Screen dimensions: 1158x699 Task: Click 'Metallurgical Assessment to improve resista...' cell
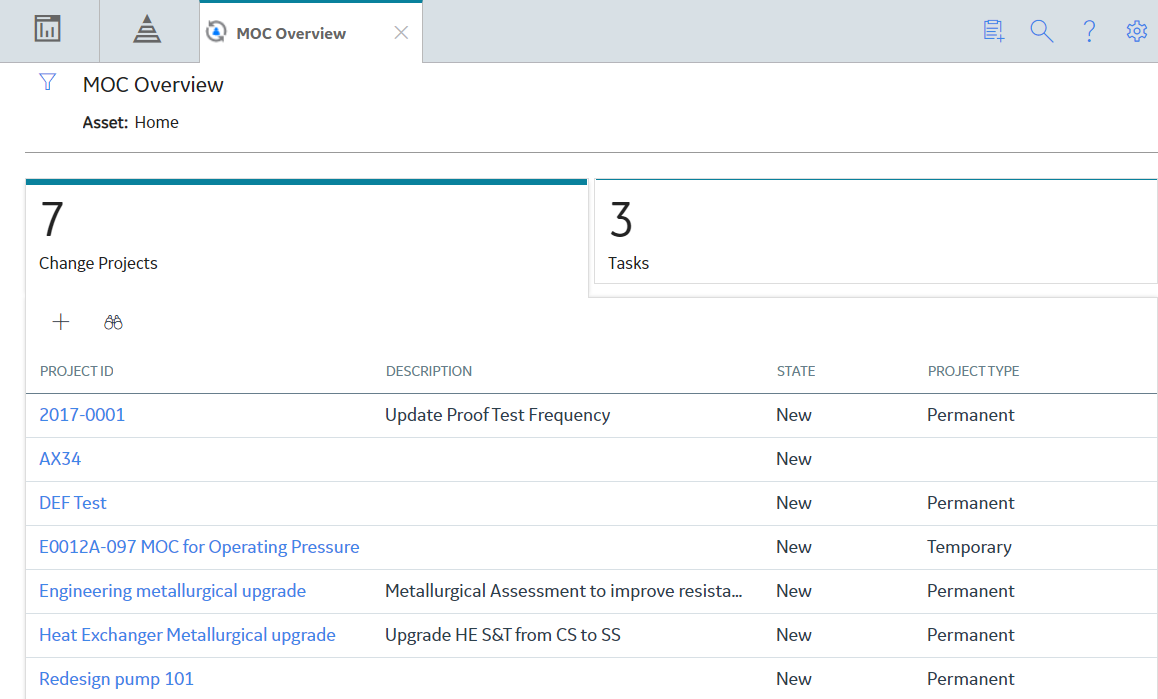point(563,591)
